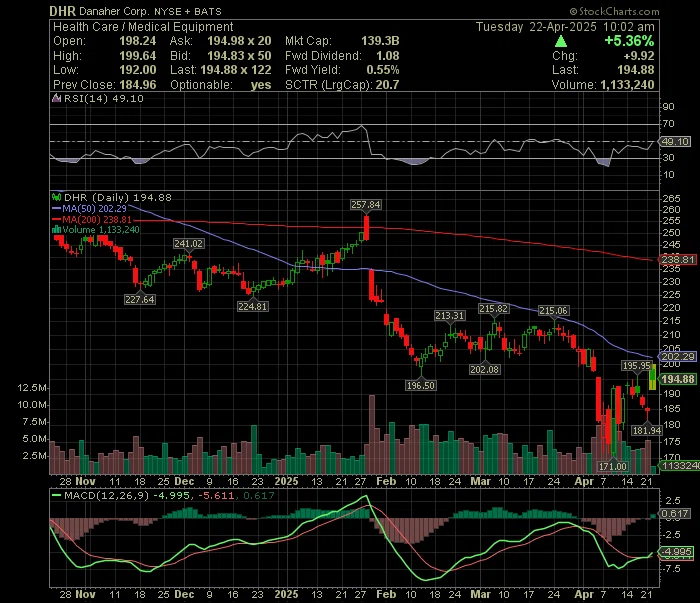This screenshot has width=700, height=603.
Task: Click the red MA(200) line legend marker
Action: 57,219
